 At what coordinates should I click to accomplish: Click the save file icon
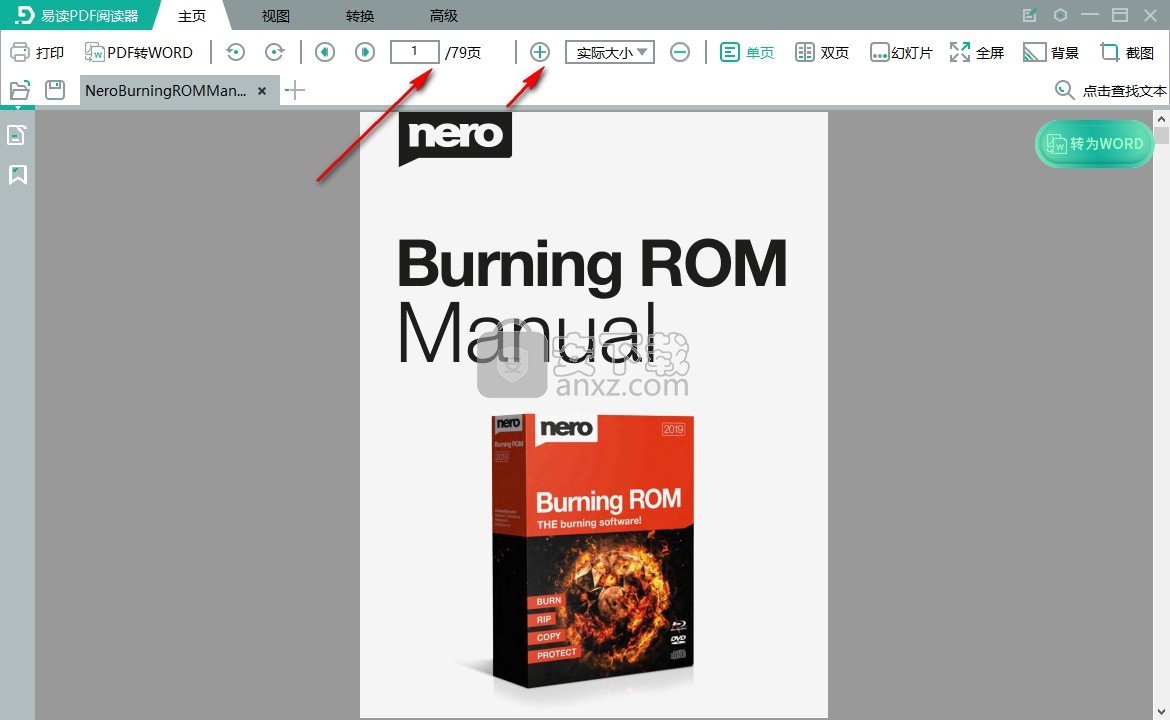(55, 90)
